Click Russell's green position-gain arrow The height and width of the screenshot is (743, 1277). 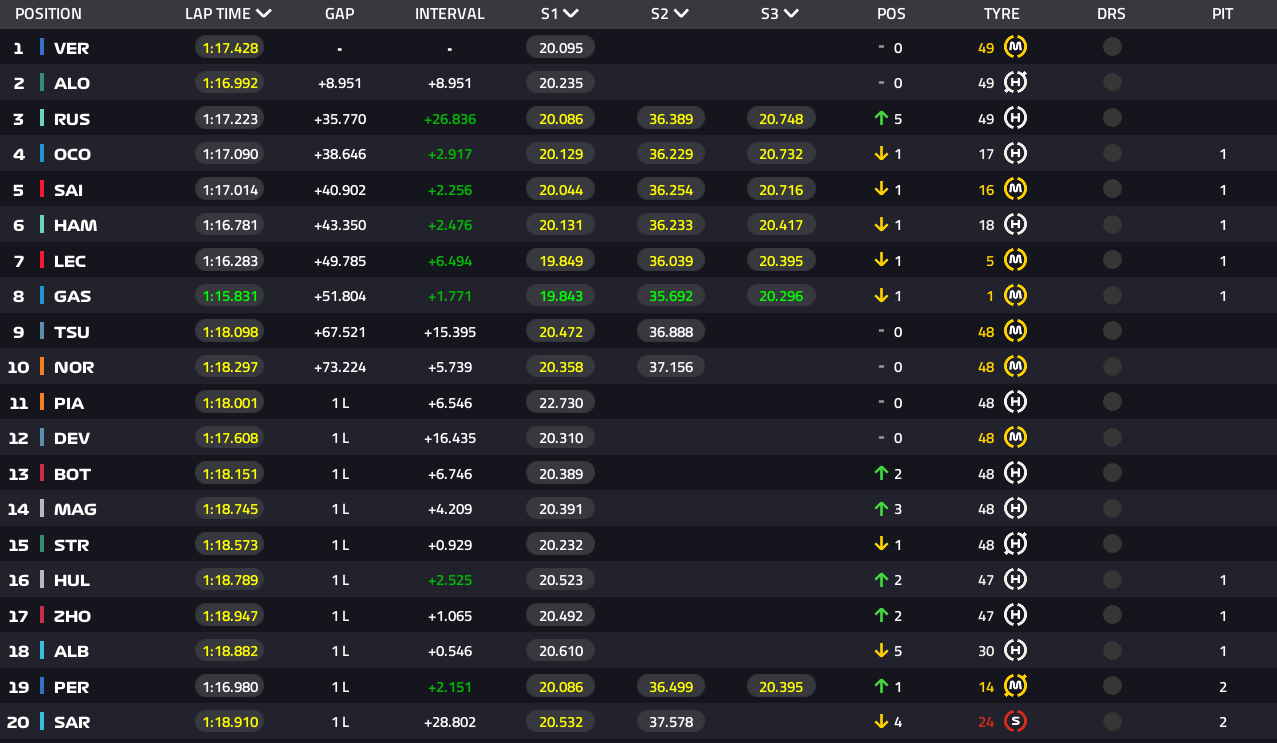tap(881, 119)
